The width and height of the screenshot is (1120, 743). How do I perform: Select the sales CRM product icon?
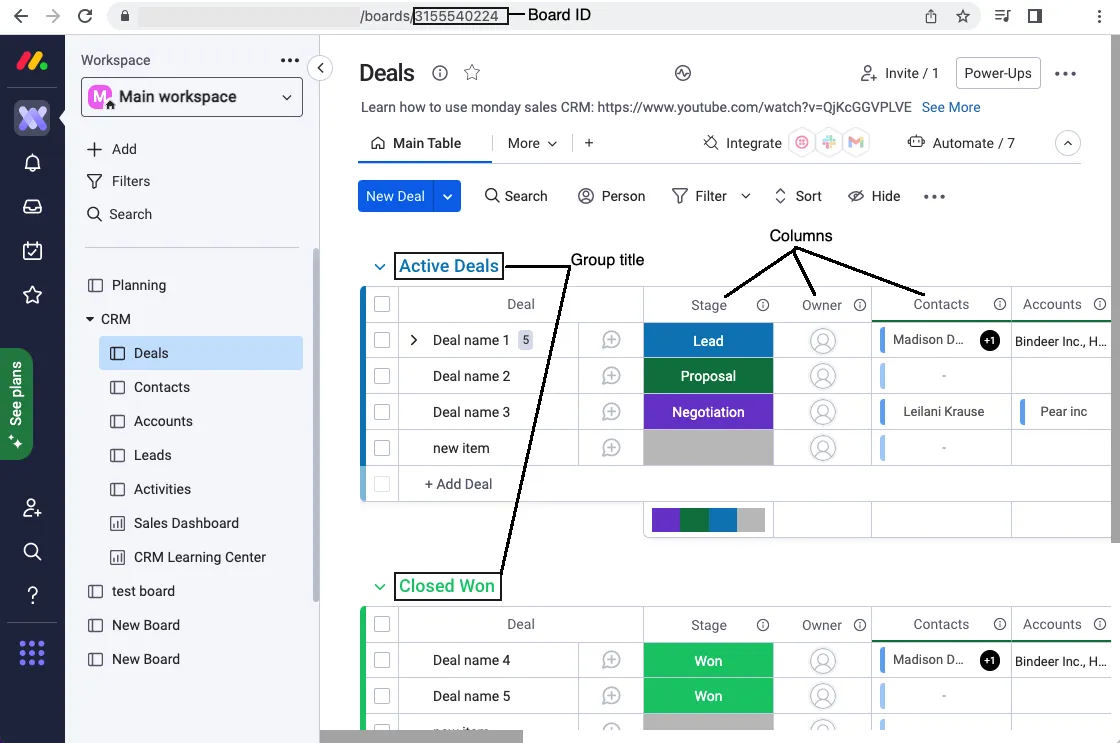click(x=32, y=118)
